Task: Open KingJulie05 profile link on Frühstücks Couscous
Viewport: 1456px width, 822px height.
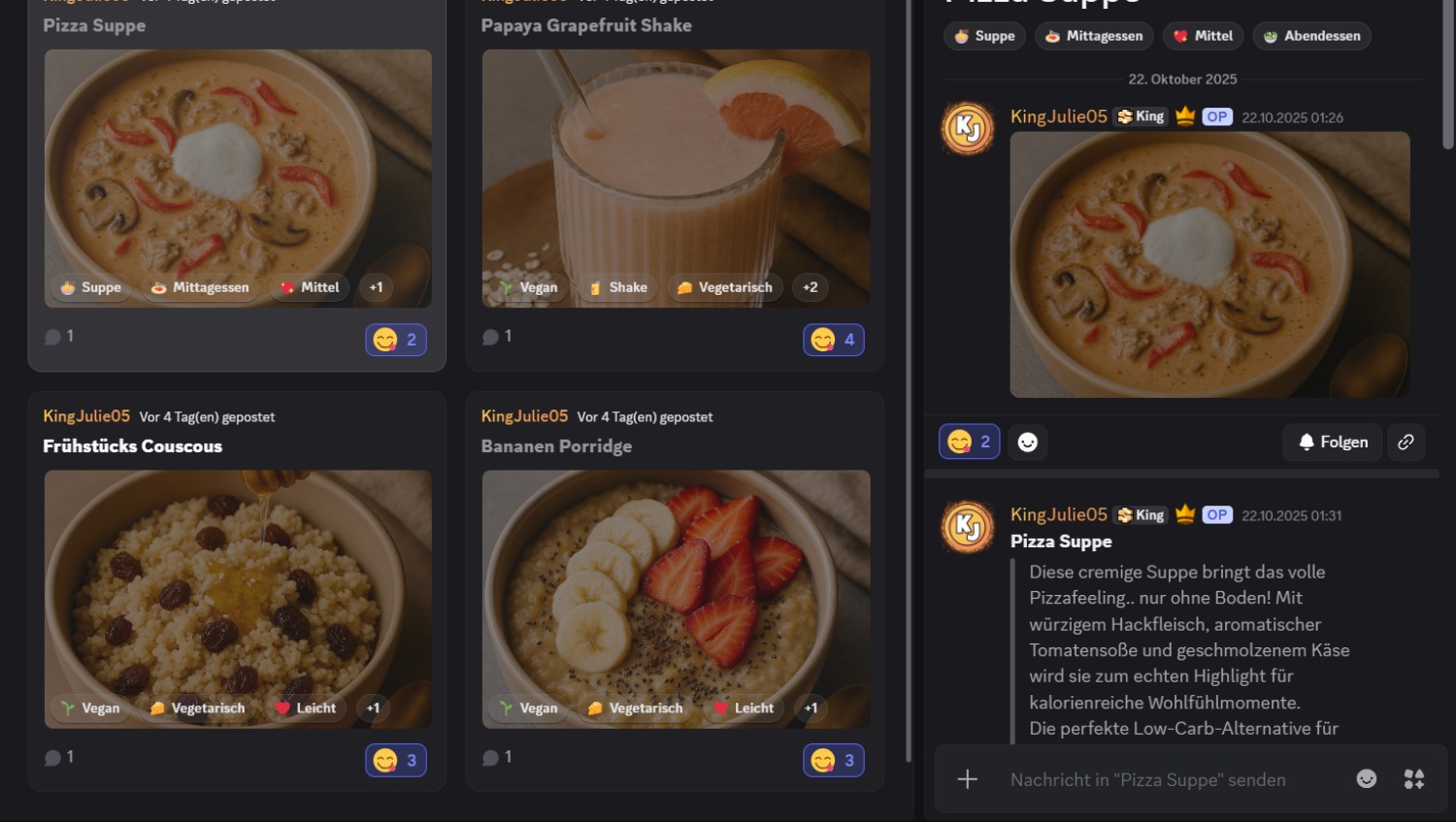Action: [86, 416]
